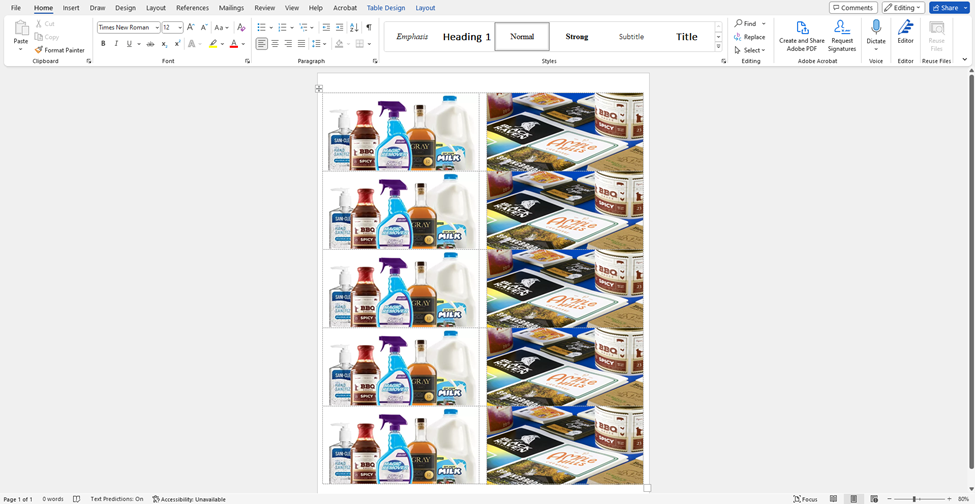Open the font name dropdown

(156, 27)
